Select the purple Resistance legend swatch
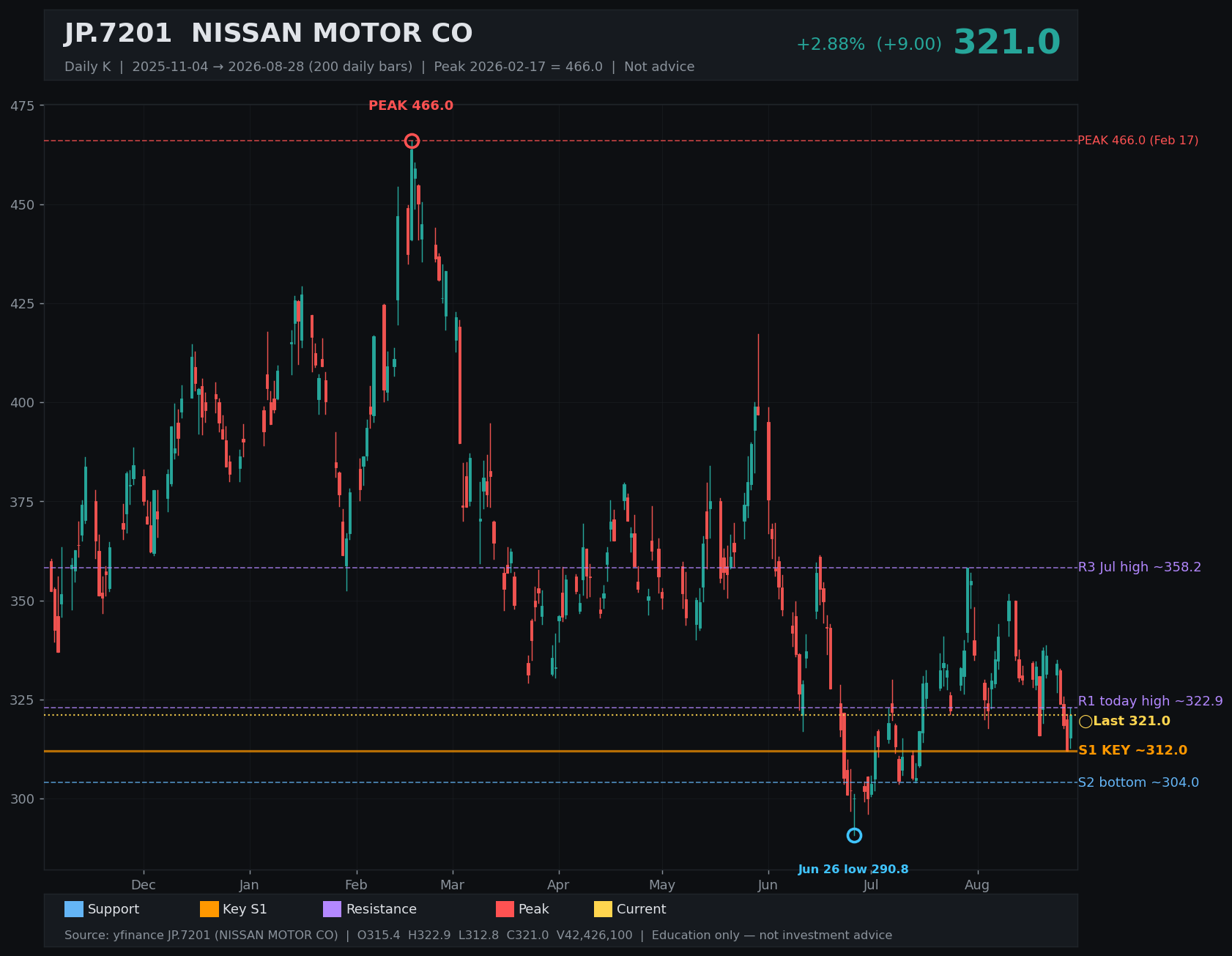1232x956 pixels. (x=333, y=909)
